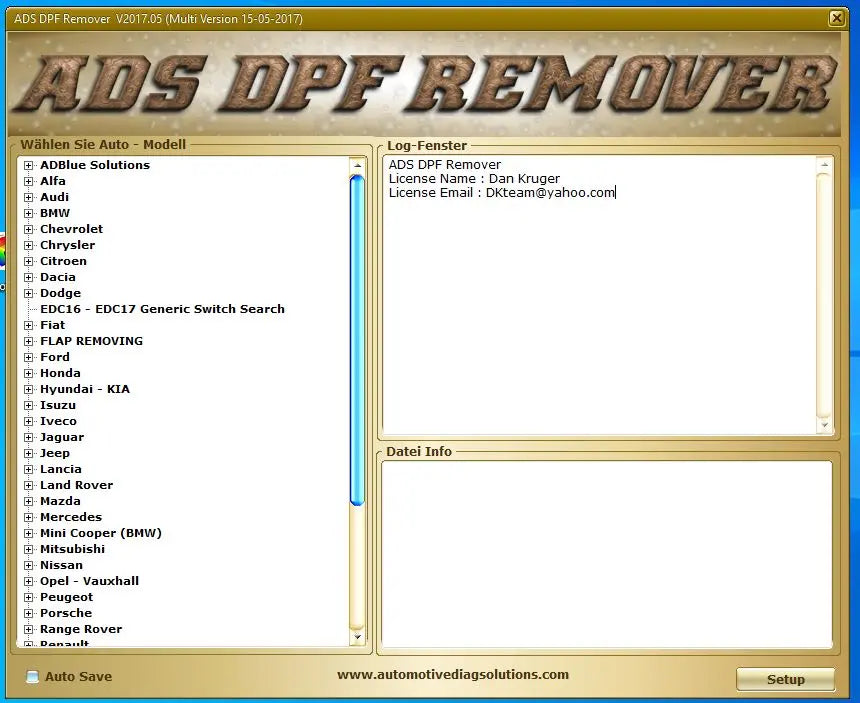The image size is (860, 703).
Task: Expand the Opel - Vauxhall entry
Action: (x=30, y=581)
